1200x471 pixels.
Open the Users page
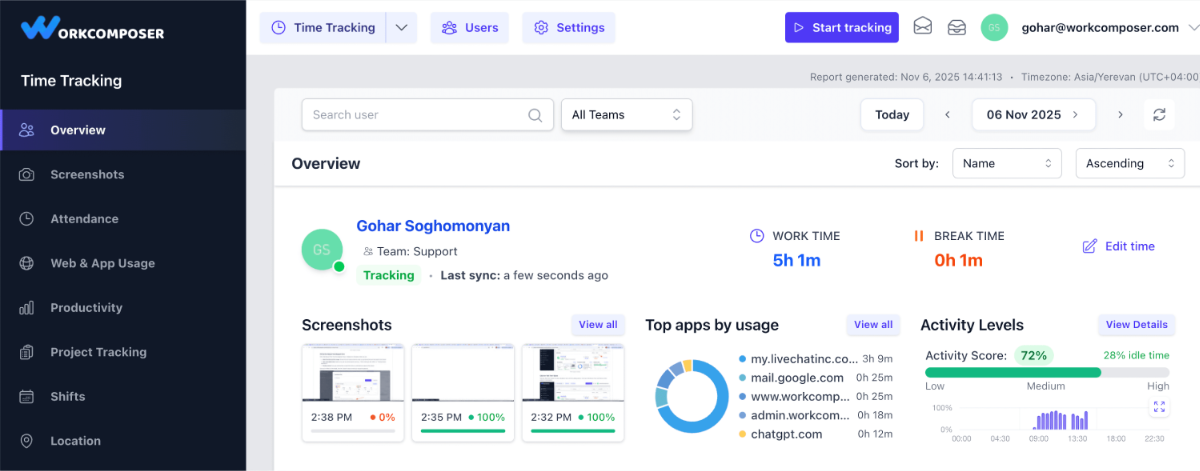point(470,28)
